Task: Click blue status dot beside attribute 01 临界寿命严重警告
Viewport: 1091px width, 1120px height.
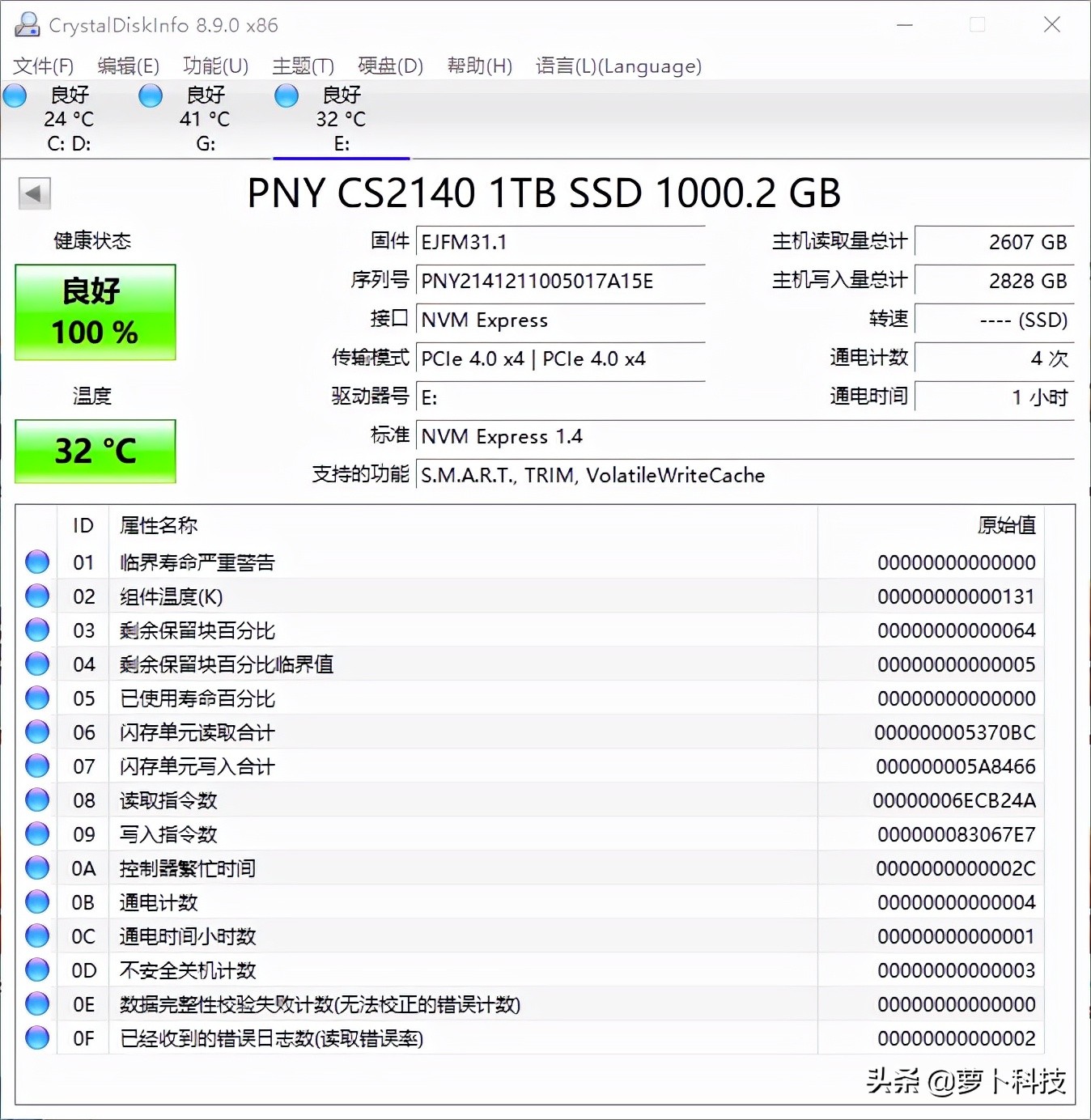Action: pos(36,562)
